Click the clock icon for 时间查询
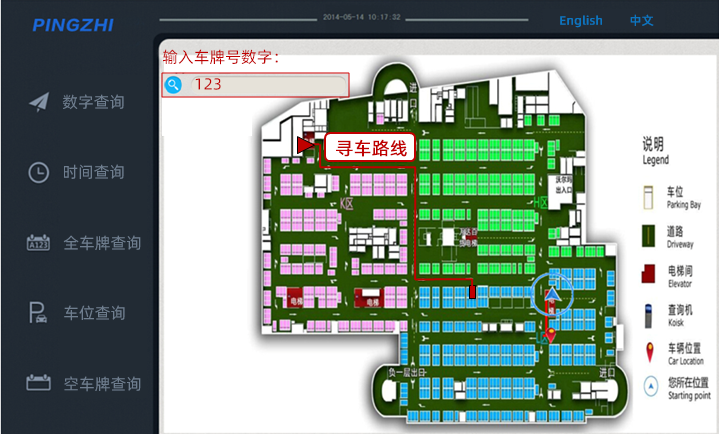 (x=38, y=172)
